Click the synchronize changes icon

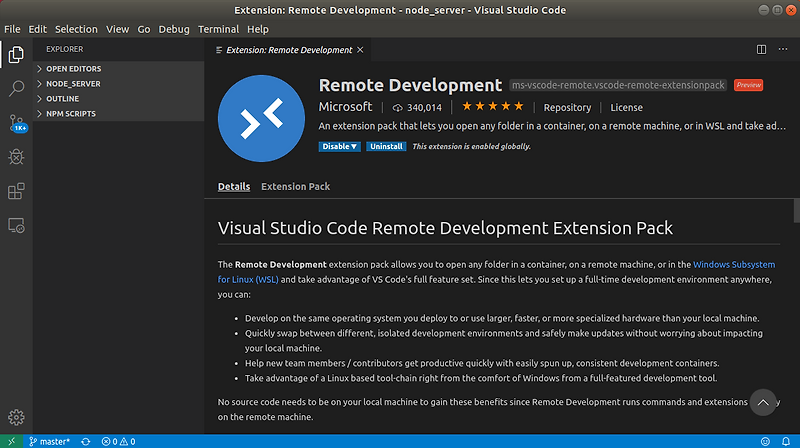(x=86, y=442)
